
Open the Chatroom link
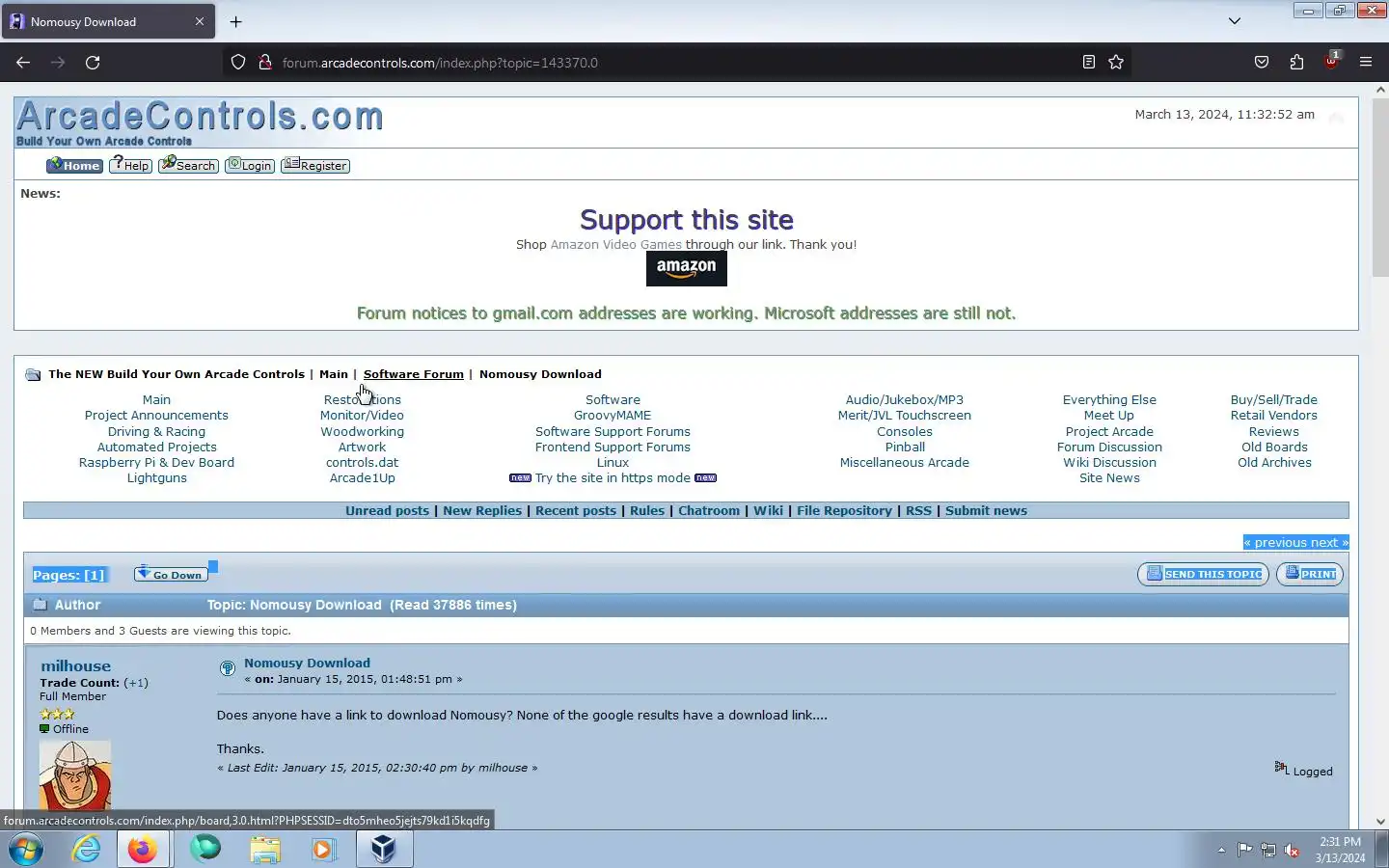click(709, 510)
